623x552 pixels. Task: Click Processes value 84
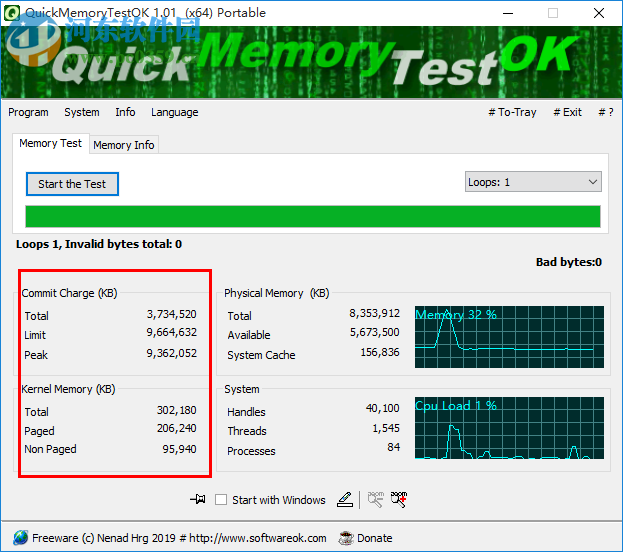394,447
